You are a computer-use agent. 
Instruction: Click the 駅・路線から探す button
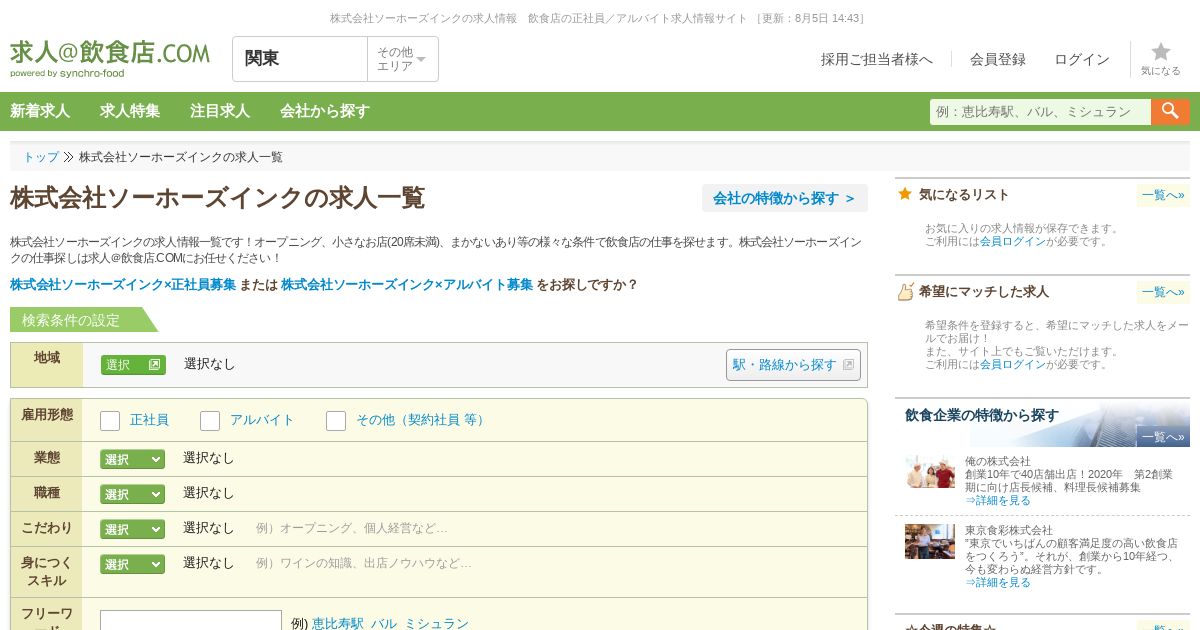pyautogui.click(x=793, y=365)
